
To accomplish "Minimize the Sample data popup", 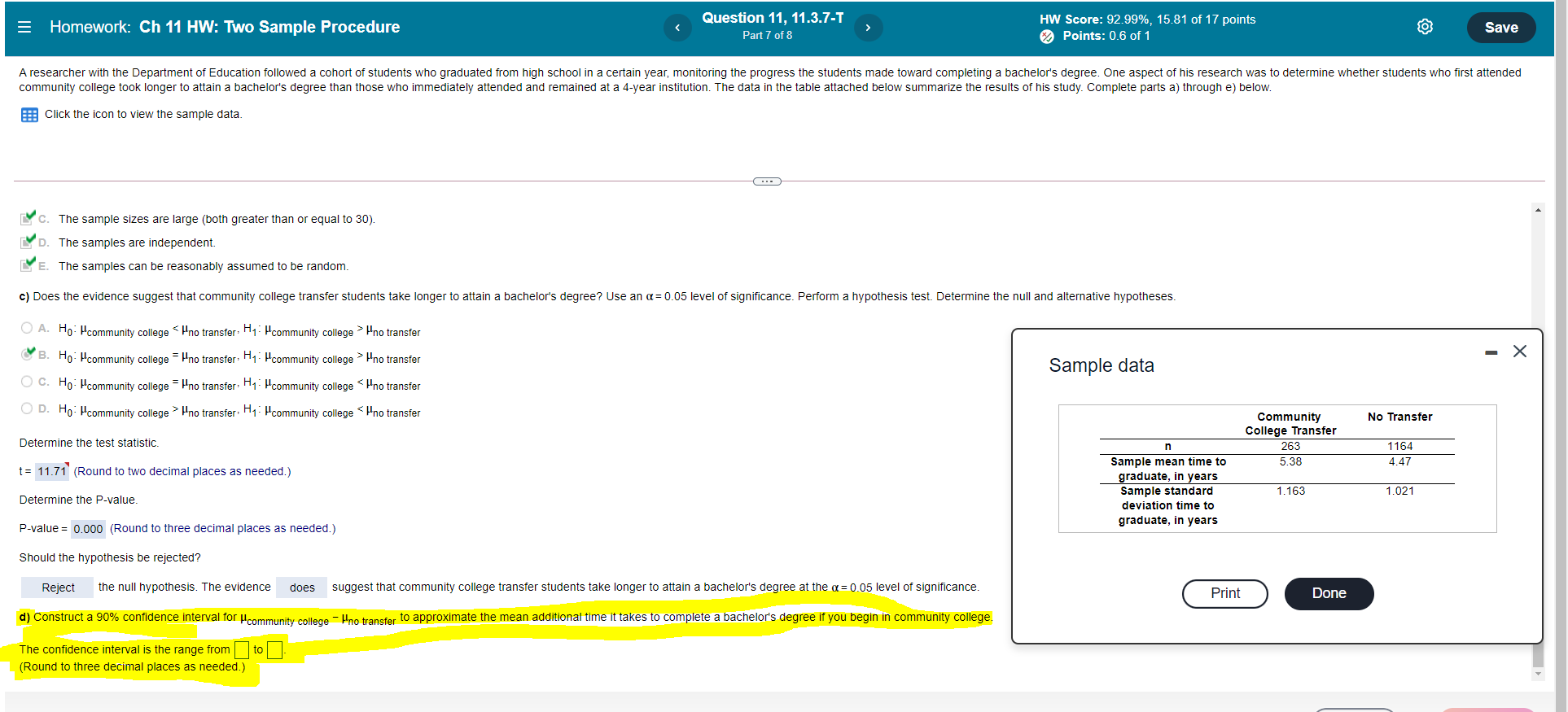I will (1491, 352).
